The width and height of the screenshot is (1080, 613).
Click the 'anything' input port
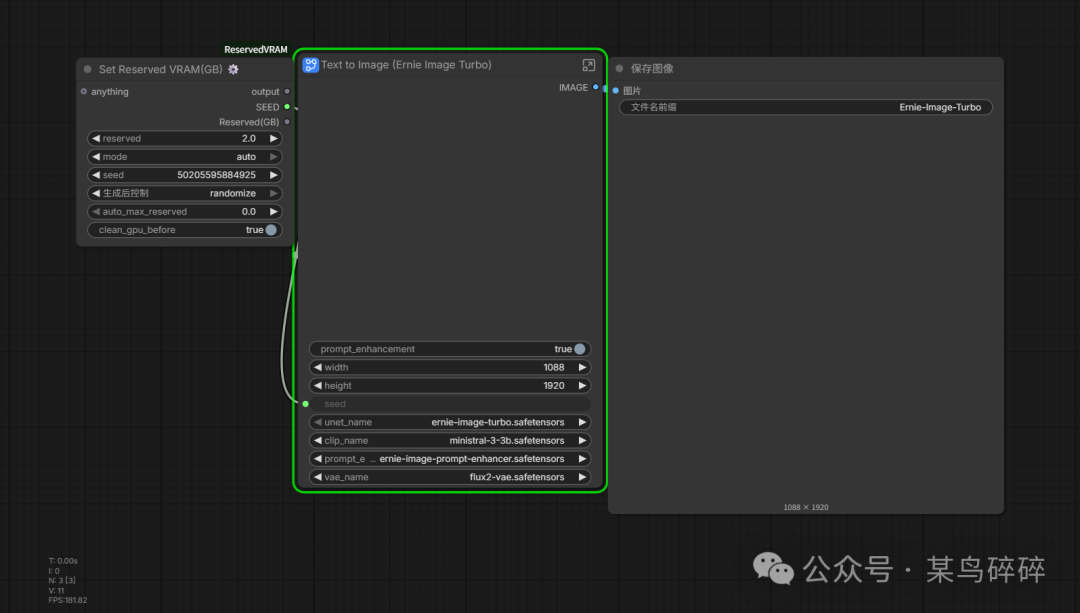[84, 92]
